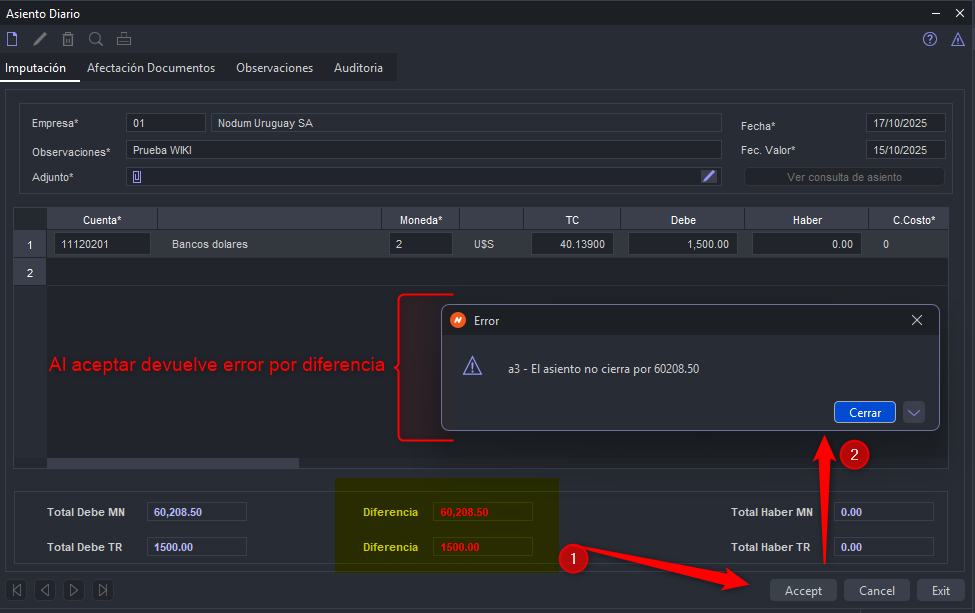Click the Debe field showing 1,500.00
This screenshot has height=613, width=975.
pyautogui.click(x=684, y=244)
